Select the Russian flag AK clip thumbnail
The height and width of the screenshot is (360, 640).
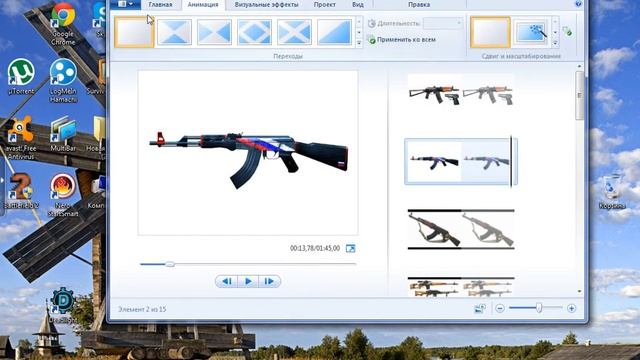click(x=461, y=162)
